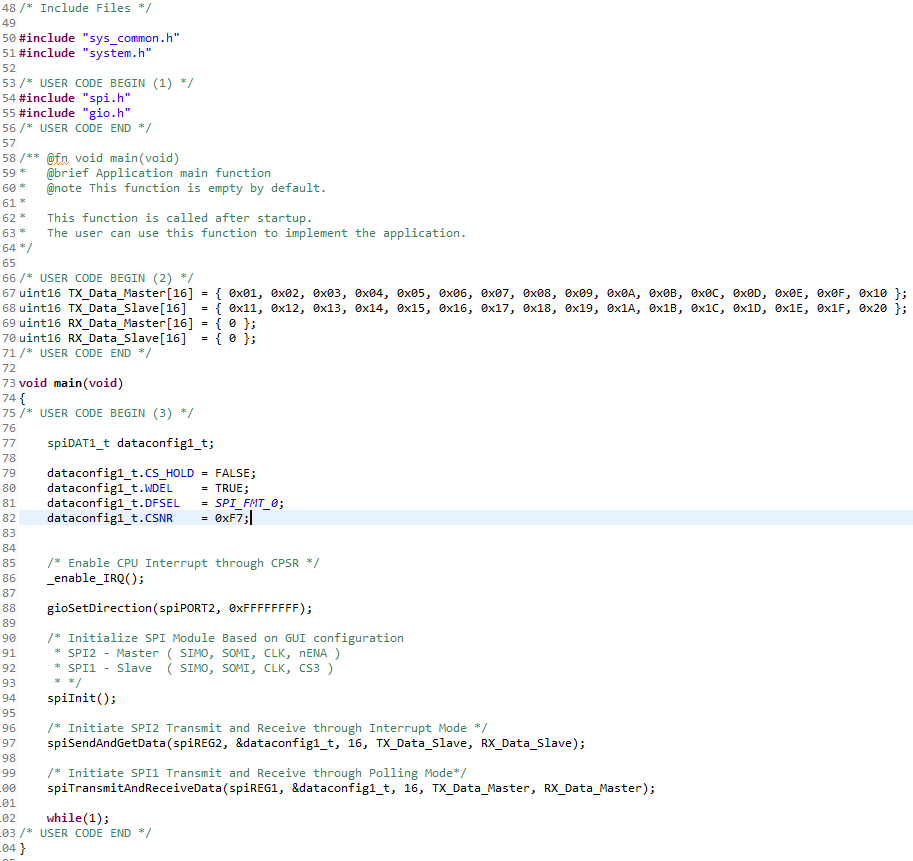
Task: Click the "system.h" include string
Action: click(117, 53)
